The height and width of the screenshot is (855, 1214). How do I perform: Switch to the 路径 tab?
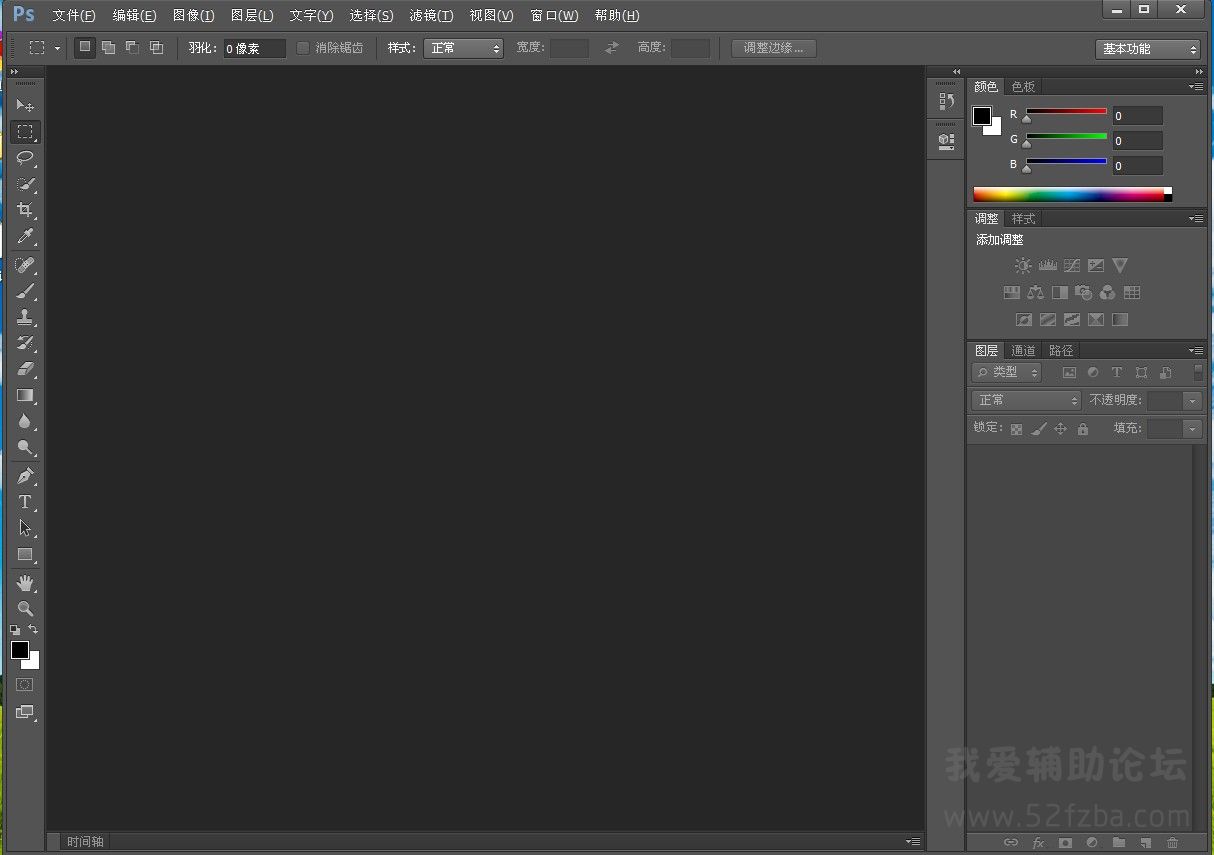[x=1061, y=351]
